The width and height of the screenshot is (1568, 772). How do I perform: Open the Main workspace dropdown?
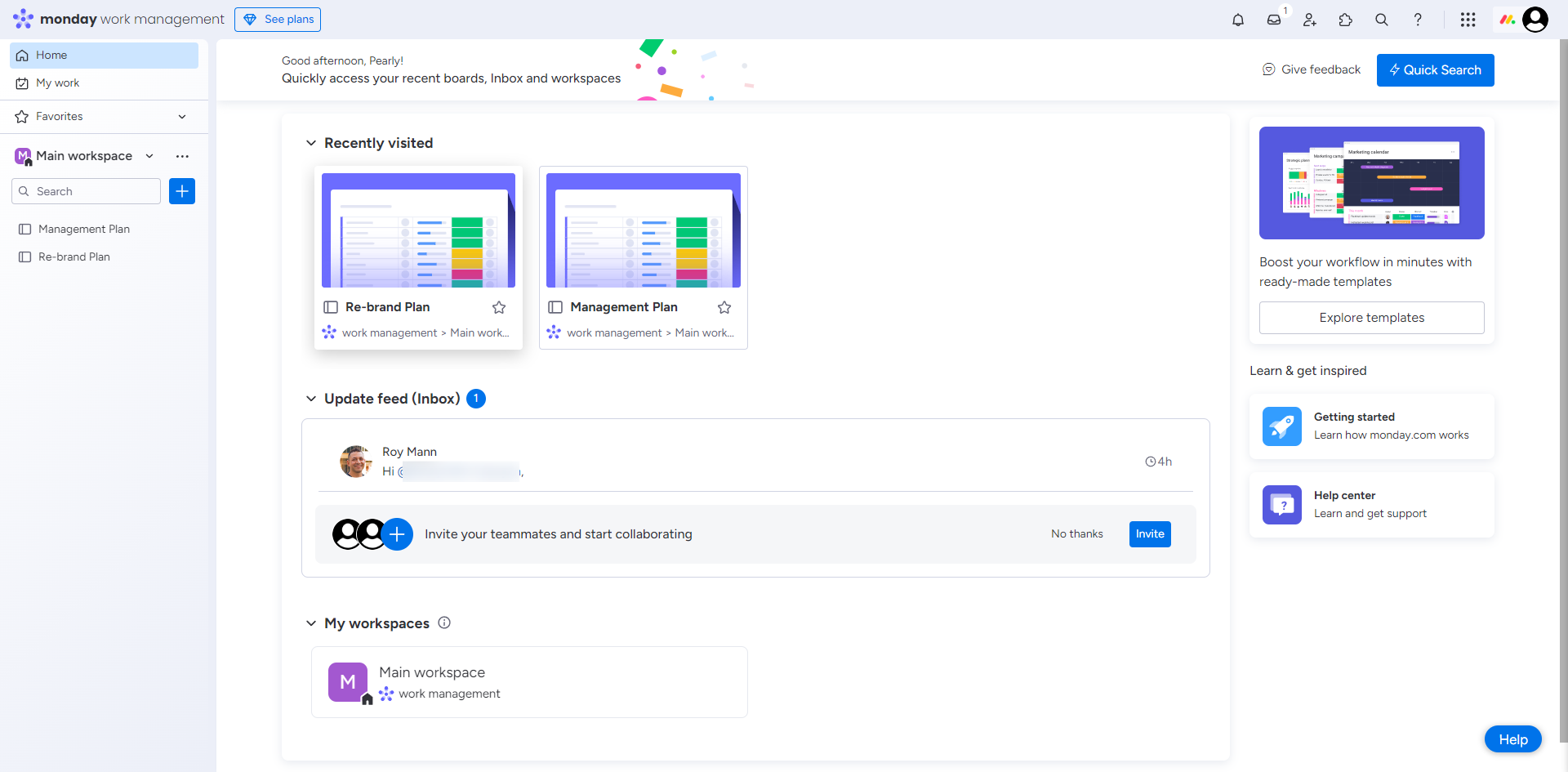point(149,156)
